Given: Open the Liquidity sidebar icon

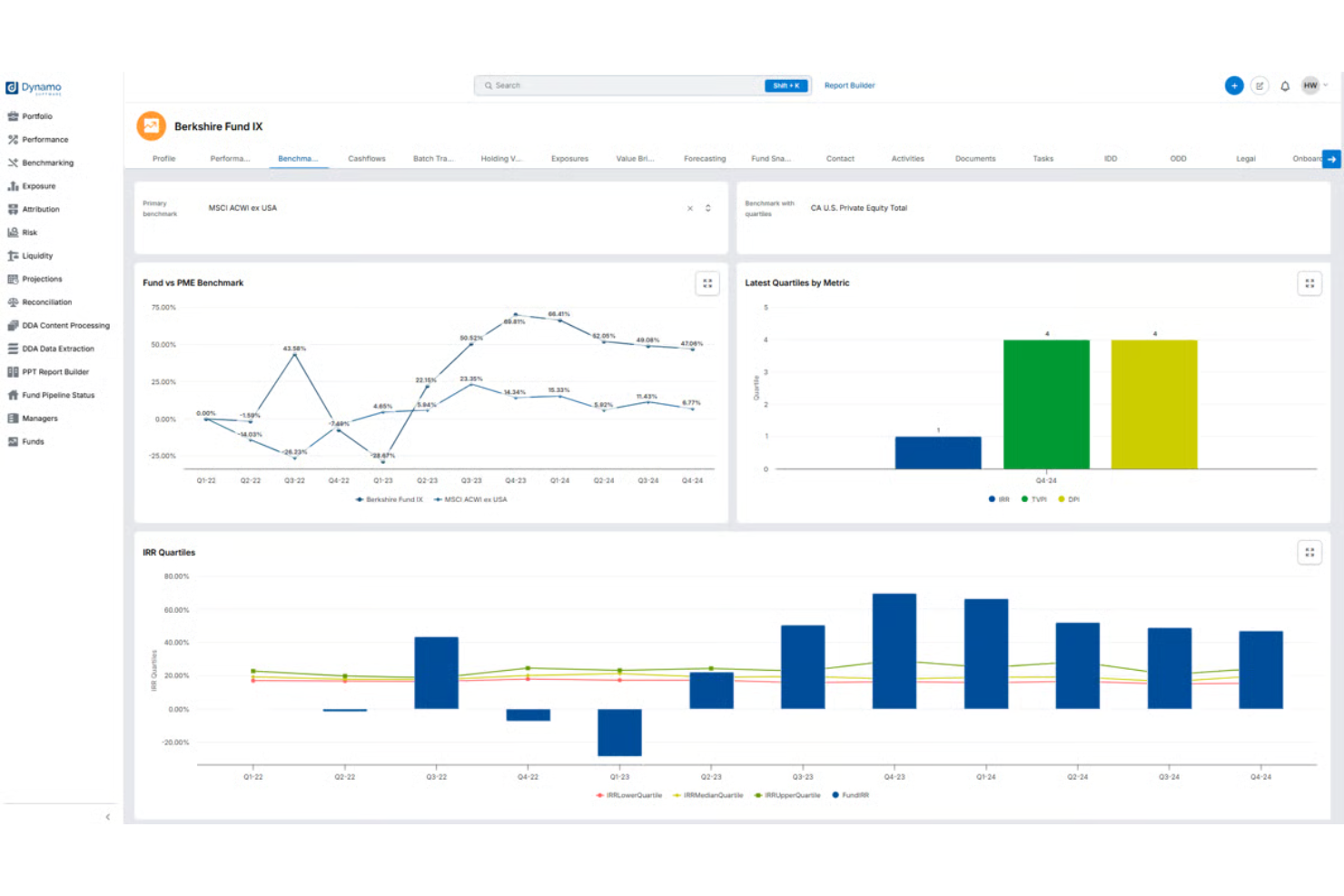Looking at the screenshot, I should [13, 256].
